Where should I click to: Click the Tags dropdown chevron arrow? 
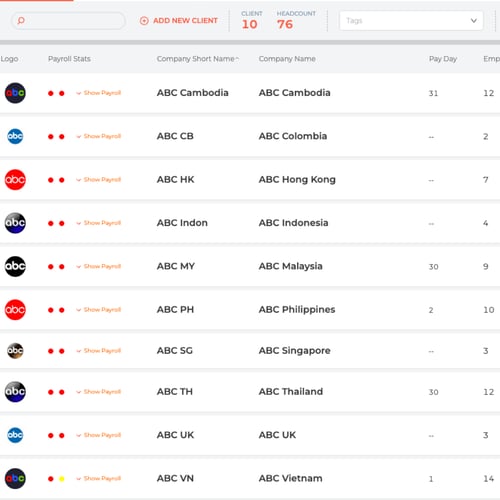tap(473, 21)
